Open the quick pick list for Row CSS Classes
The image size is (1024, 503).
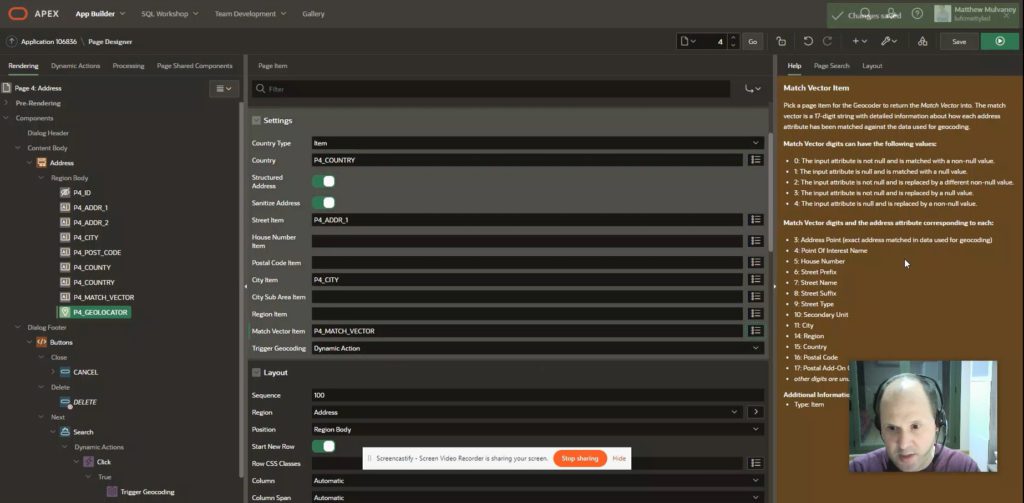pos(756,463)
